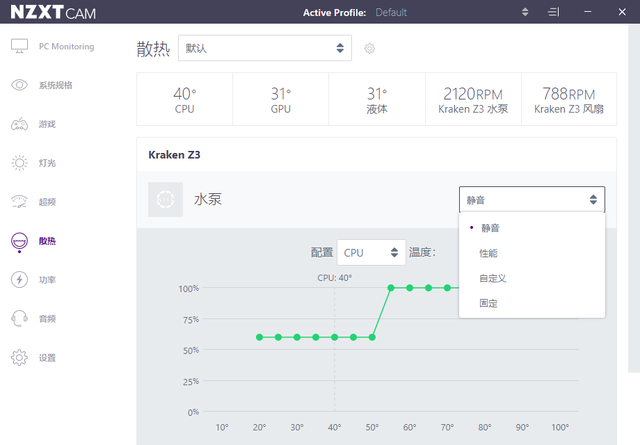Click the 31° GPU temperature card
The image size is (640, 445).
(281, 99)
